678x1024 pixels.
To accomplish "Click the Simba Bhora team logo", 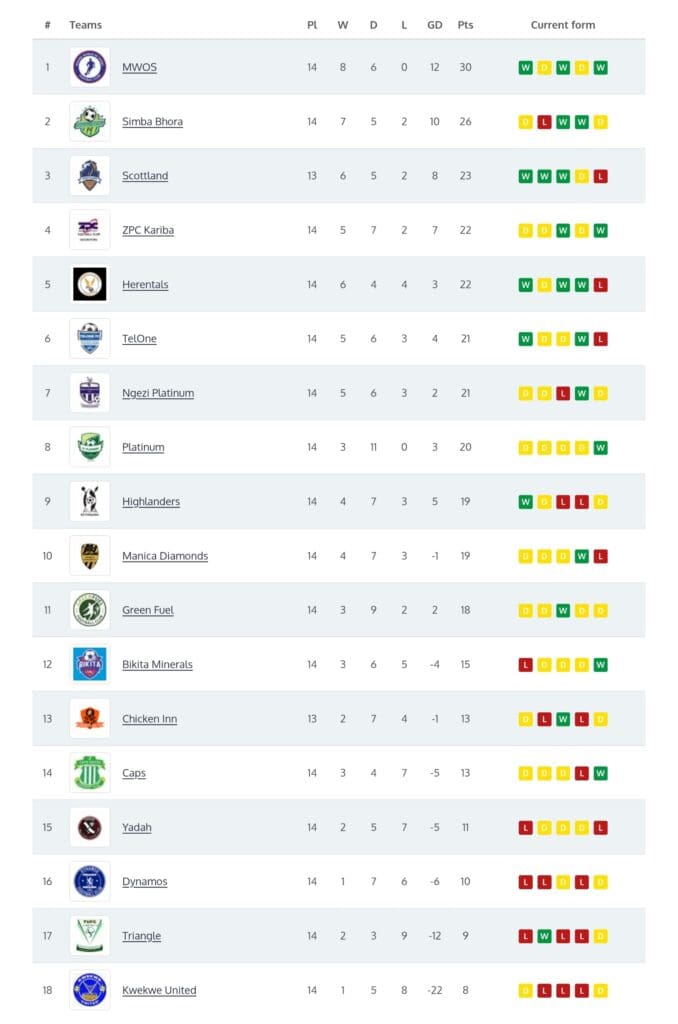I will [x=89, y=121].
